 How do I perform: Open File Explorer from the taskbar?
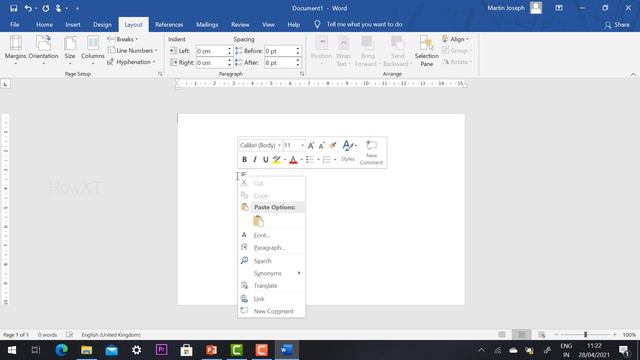pyautogui.click(x=86, y=350)
